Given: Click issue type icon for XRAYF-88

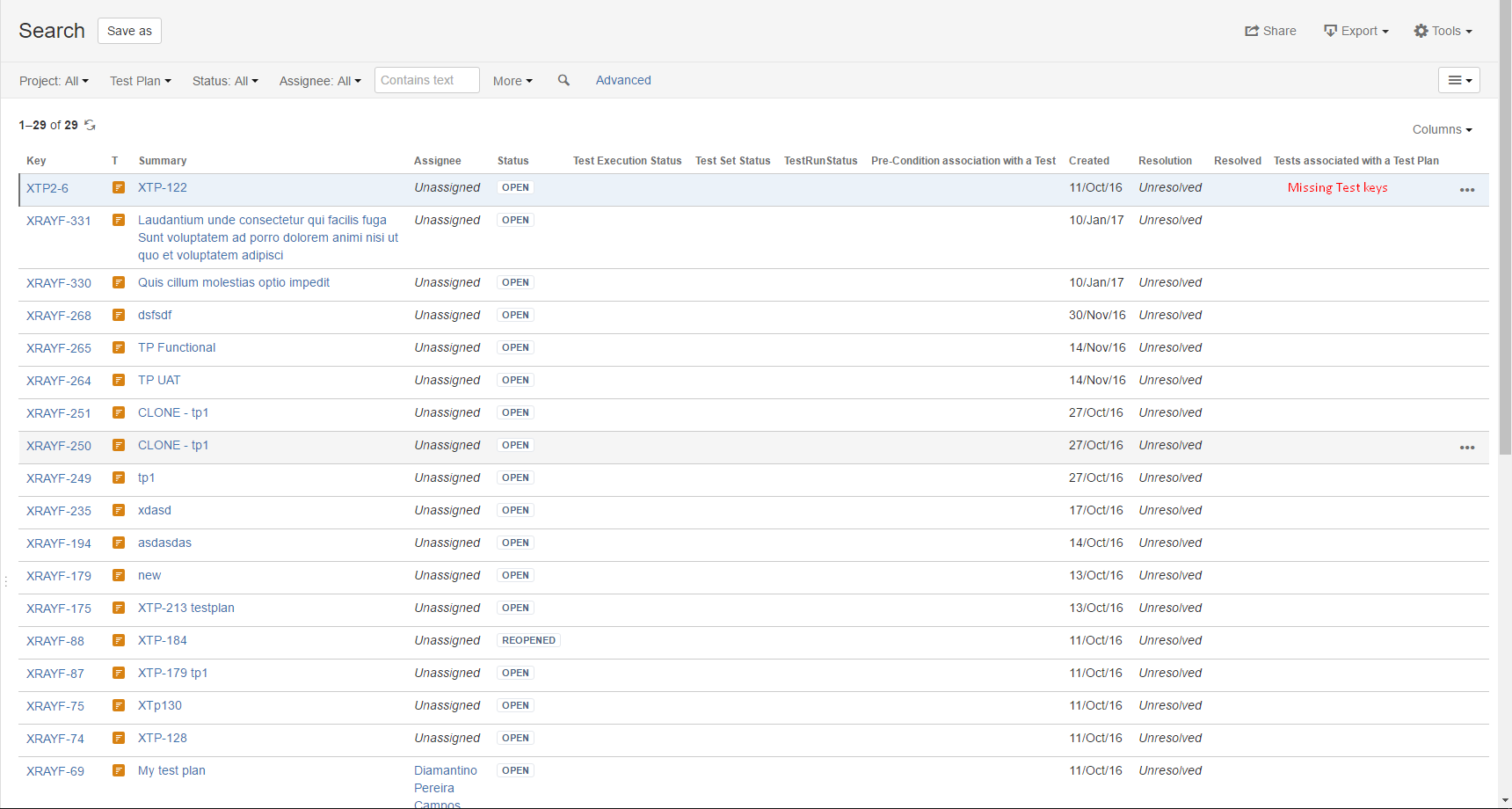Looking at the screenshot, I should [119, 640].
